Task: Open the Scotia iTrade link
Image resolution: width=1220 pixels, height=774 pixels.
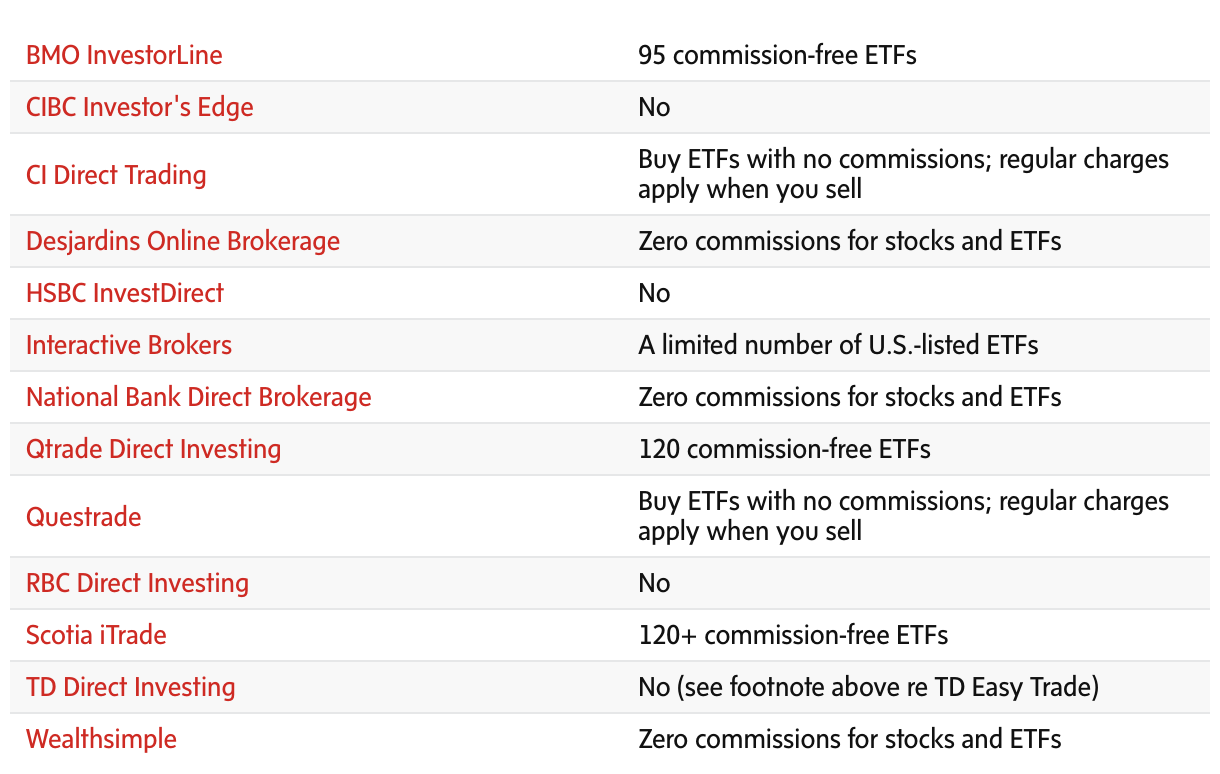Action: tap(96, 635)
